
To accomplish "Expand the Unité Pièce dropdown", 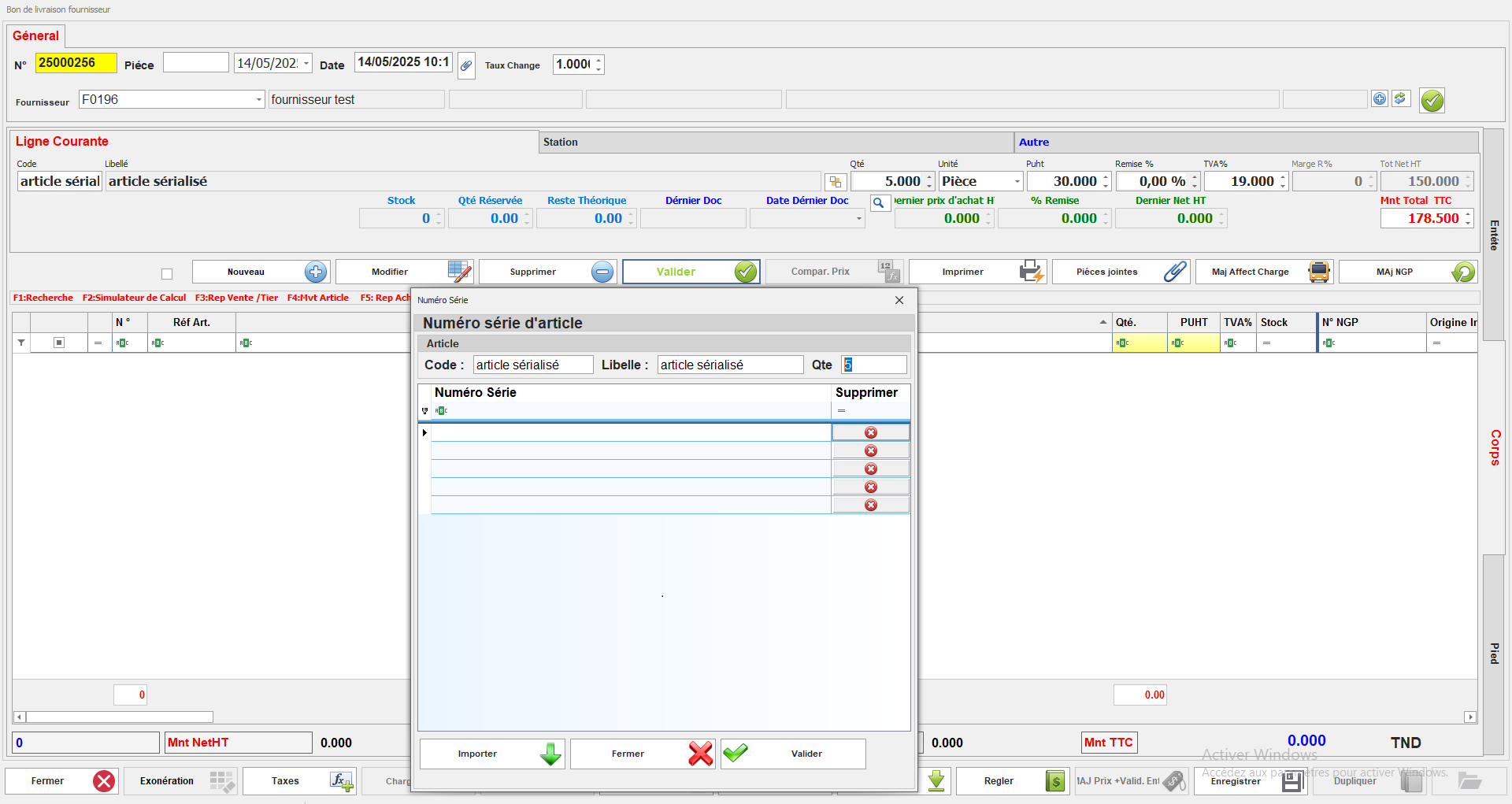I will coord(1017,182).
